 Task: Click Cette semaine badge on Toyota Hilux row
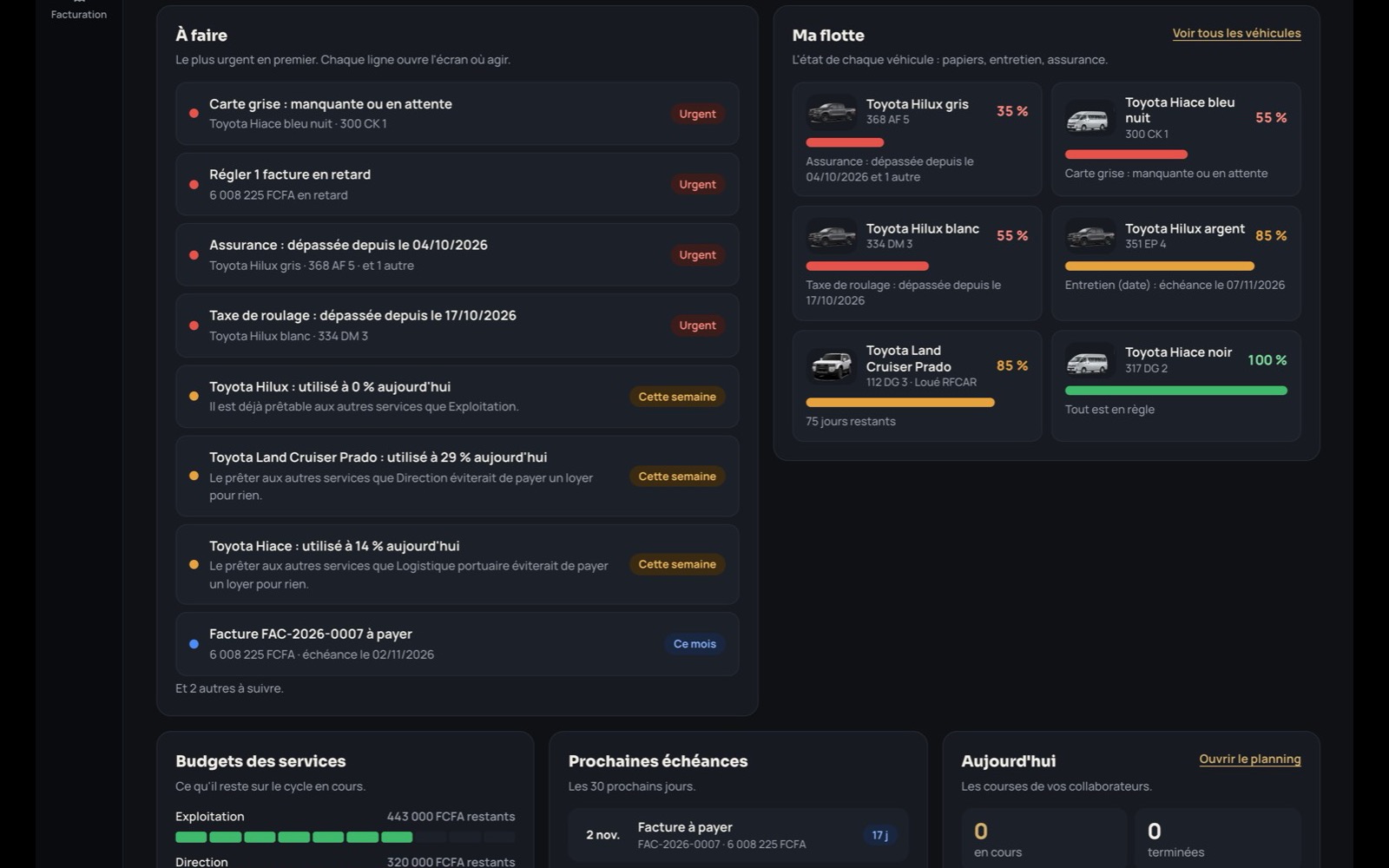tap(677, 397)
